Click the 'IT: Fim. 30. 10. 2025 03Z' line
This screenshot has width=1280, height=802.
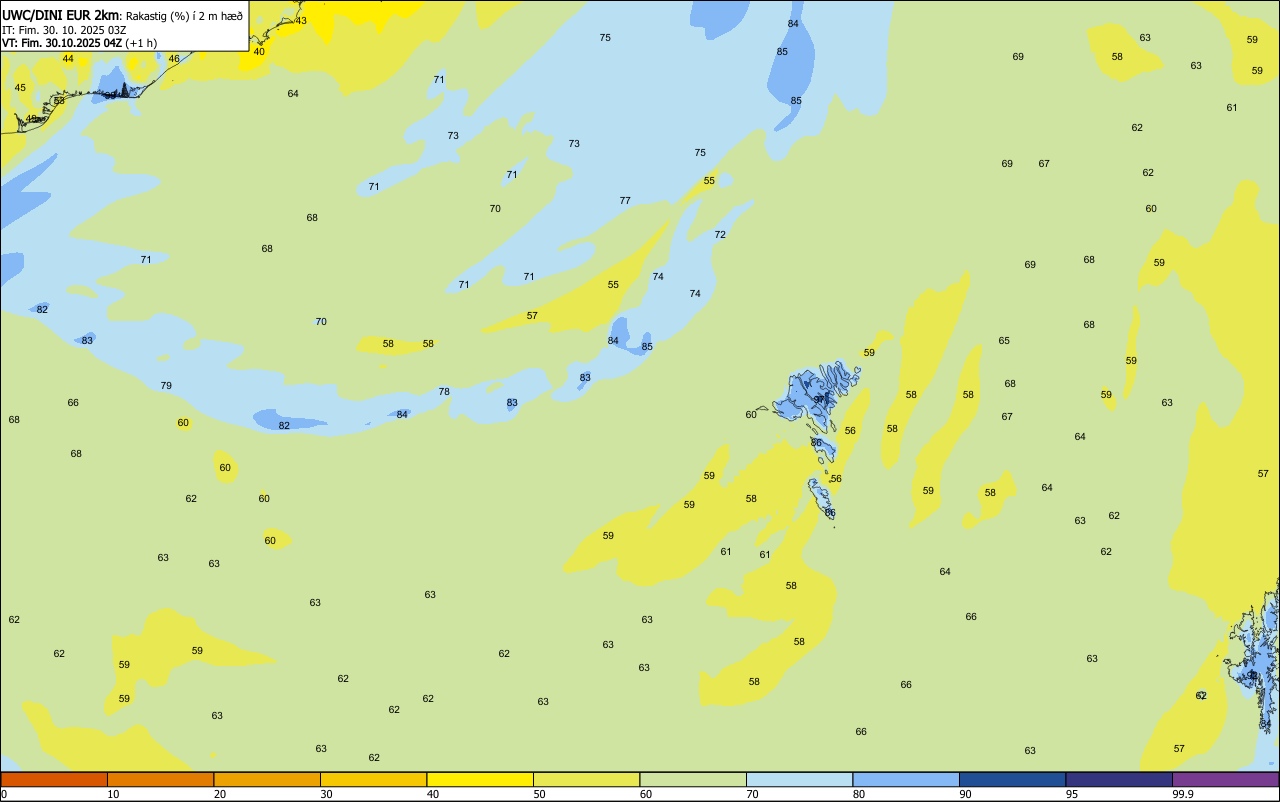(x=64, y=29)
